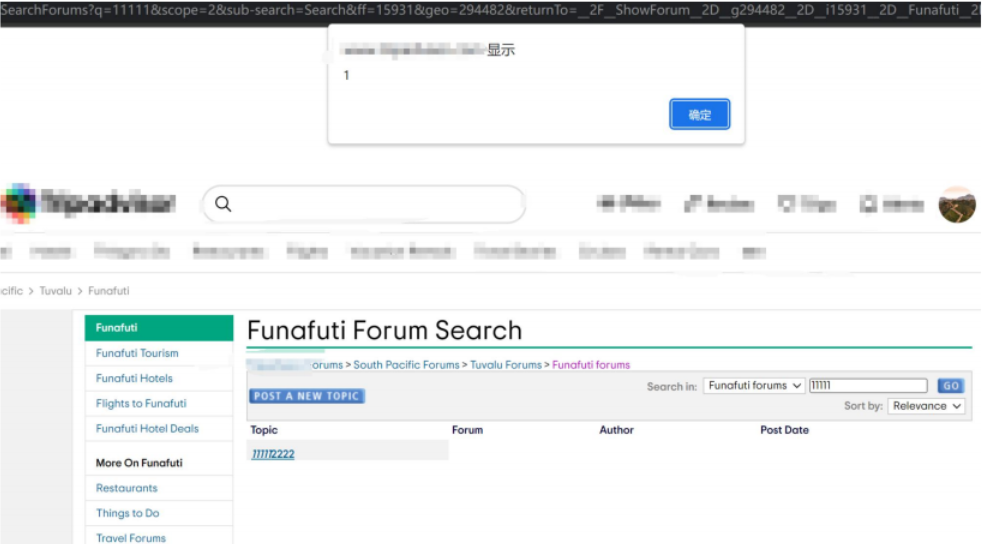Image resolution: width=983 pixels, height=544 pixels.
Task: Go to Flights to Funafuti
Action: pyautogui.click(x=141, y=403)
